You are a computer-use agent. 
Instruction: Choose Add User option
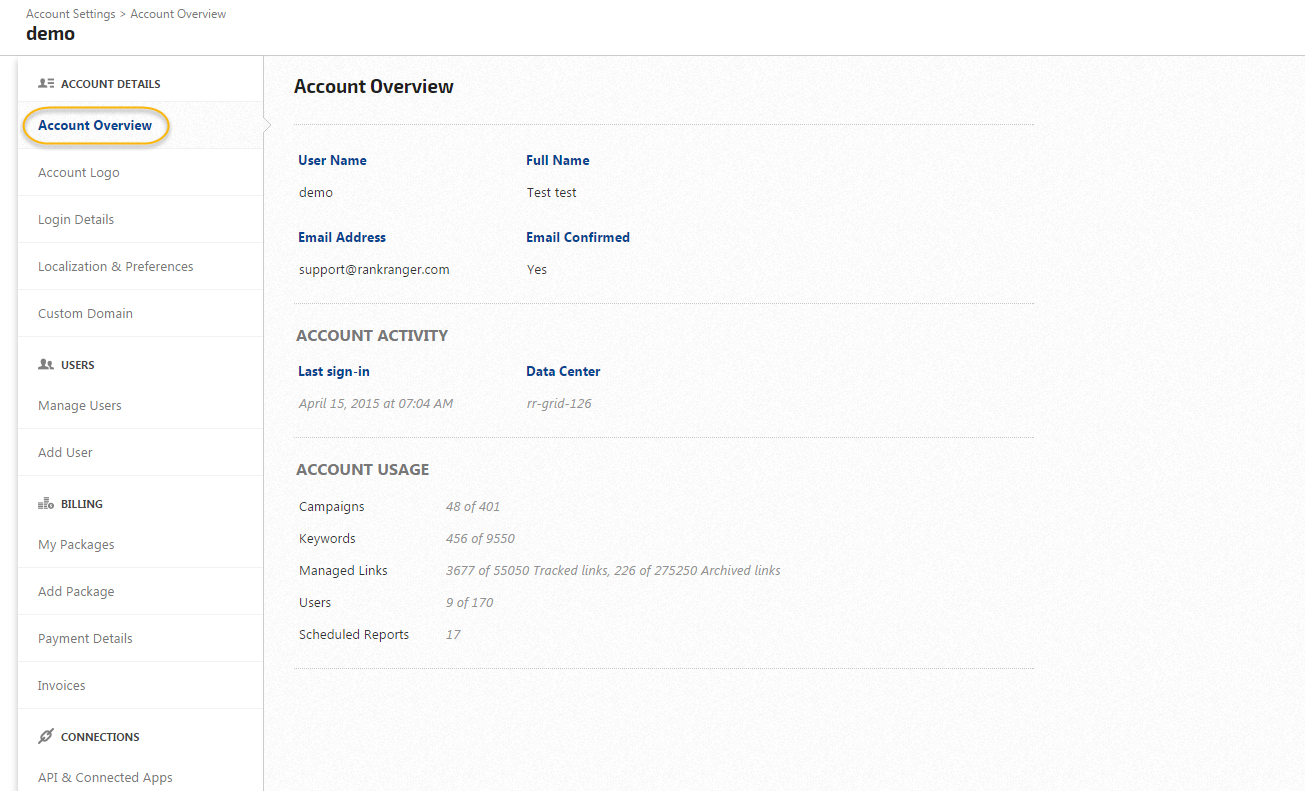click(65, 453)
